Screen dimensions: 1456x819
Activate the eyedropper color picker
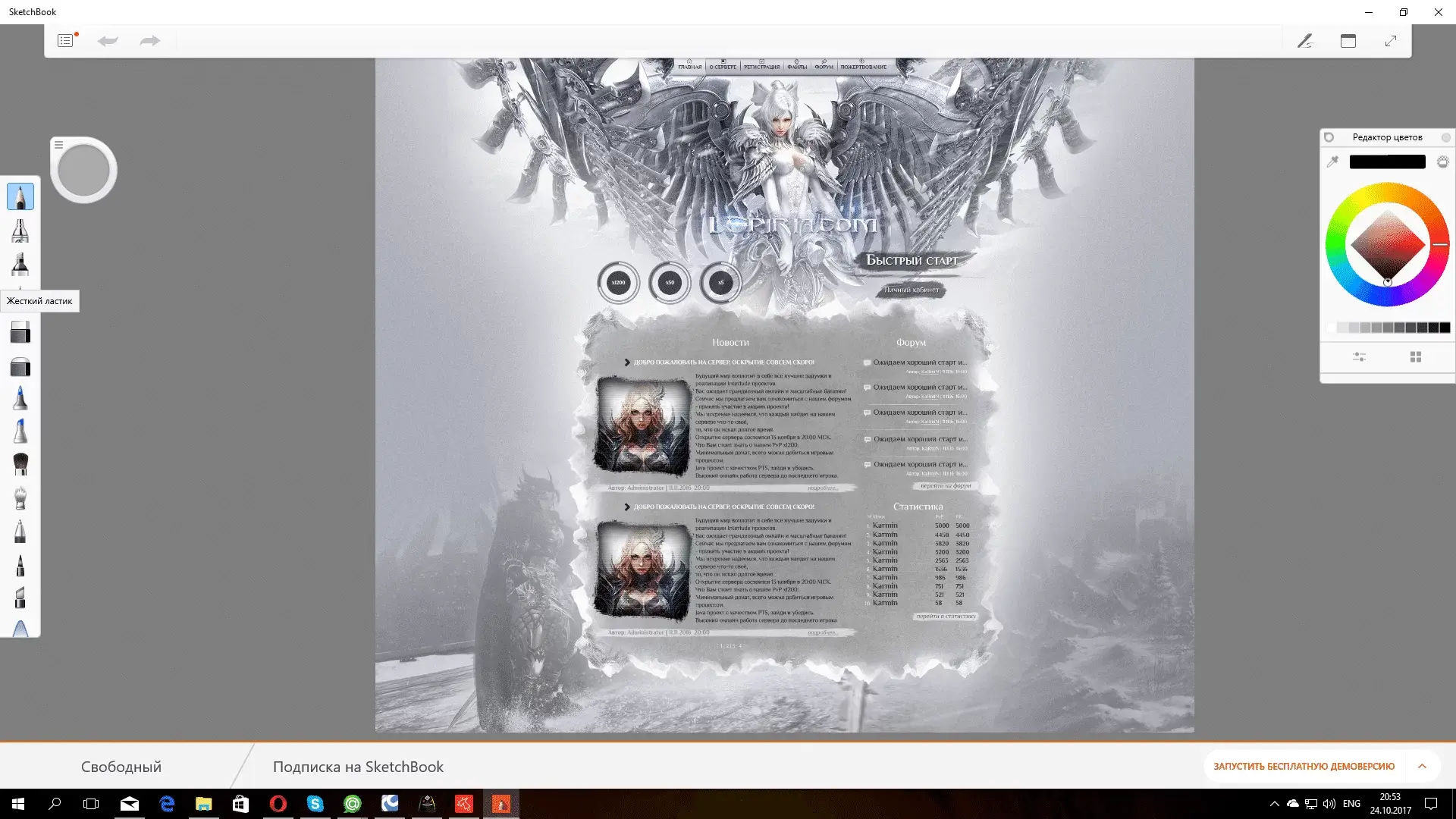click(1332, 162)
